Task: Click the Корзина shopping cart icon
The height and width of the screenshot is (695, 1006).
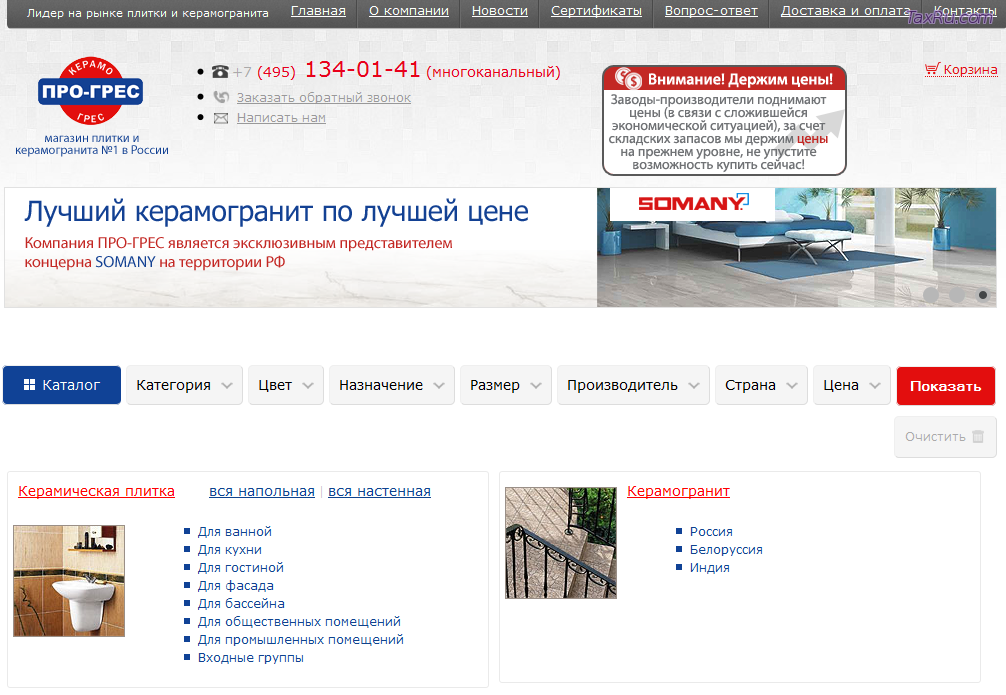Action: (930, 69)
